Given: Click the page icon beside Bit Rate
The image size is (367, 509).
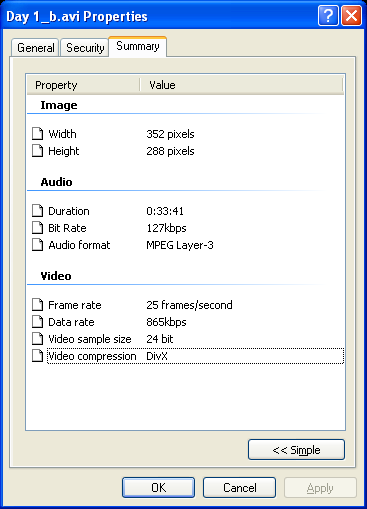Looking at the screenshot, I should (x=38, y=228).
